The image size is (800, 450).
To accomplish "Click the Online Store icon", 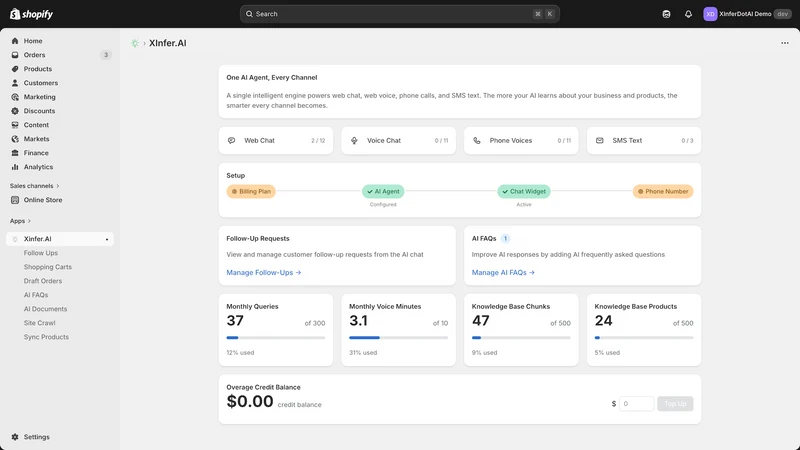I will (x=15, y=200).
